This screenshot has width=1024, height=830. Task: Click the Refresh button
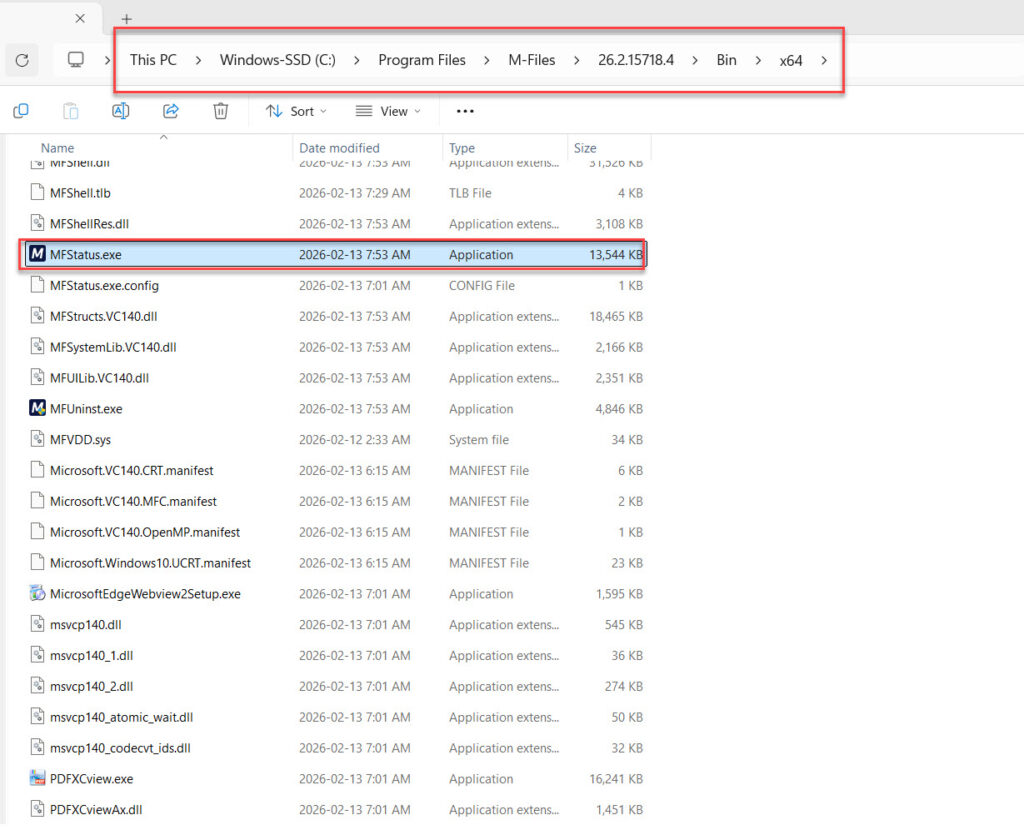click(x=22, y=60)
